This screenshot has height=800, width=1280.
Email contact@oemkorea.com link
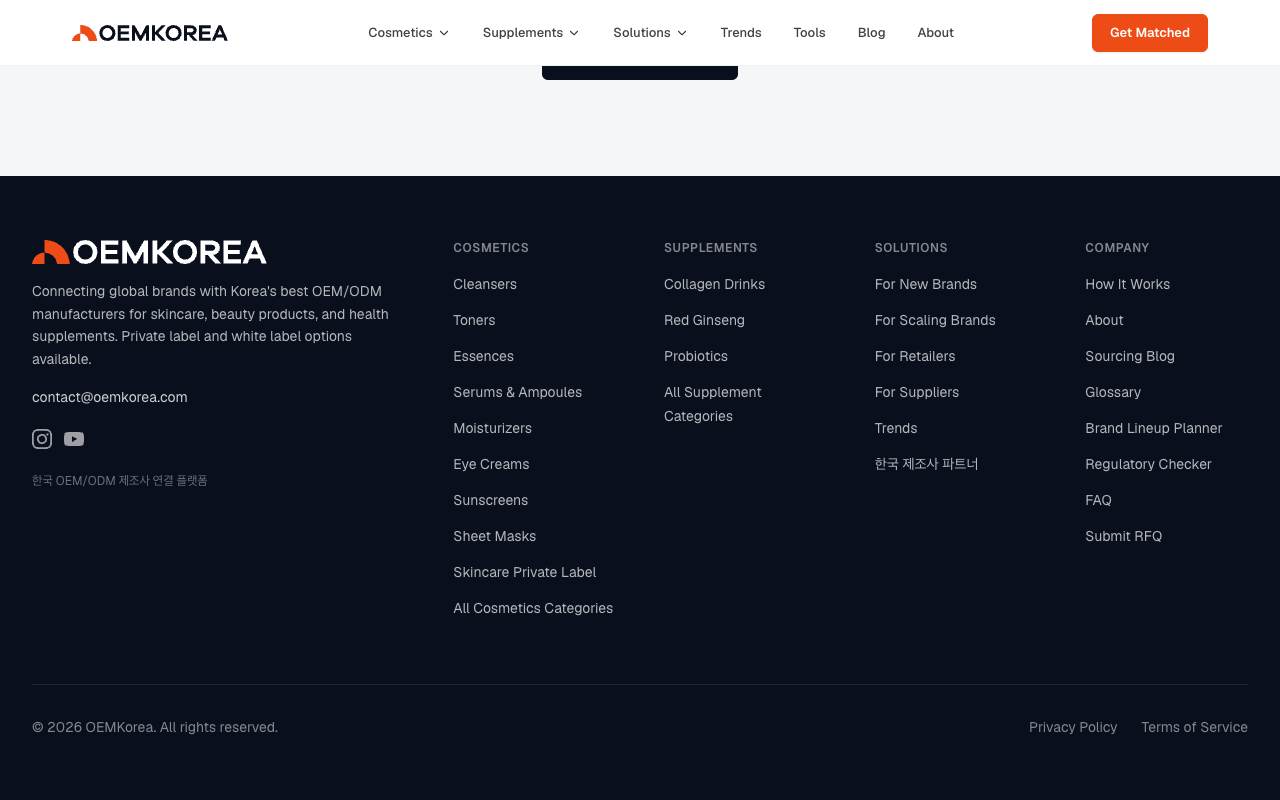point(110,397)
